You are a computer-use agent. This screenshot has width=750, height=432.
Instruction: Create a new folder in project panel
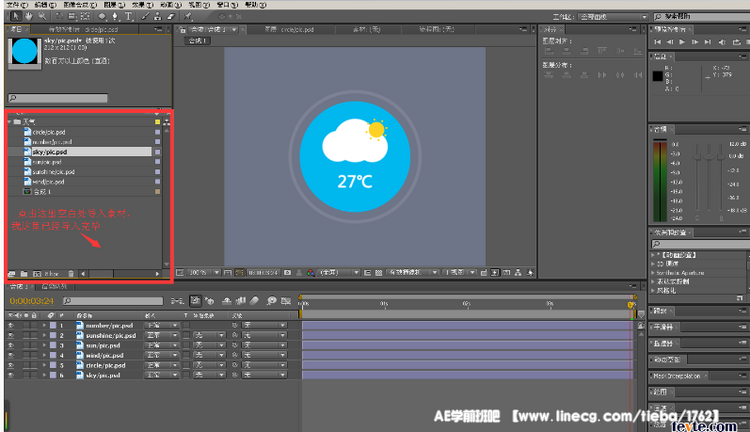[x=24, y=274]
